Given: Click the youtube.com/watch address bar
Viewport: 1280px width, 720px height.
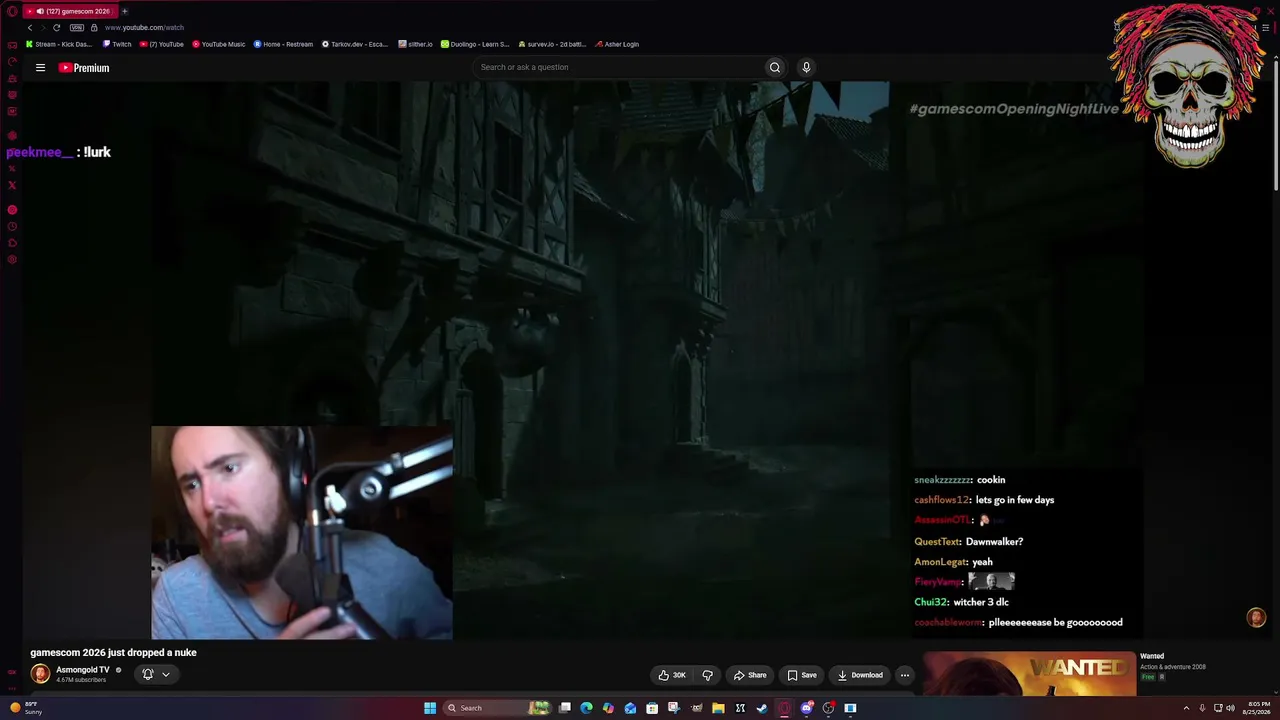Looking at the screenshot, I should click(144, 28).
